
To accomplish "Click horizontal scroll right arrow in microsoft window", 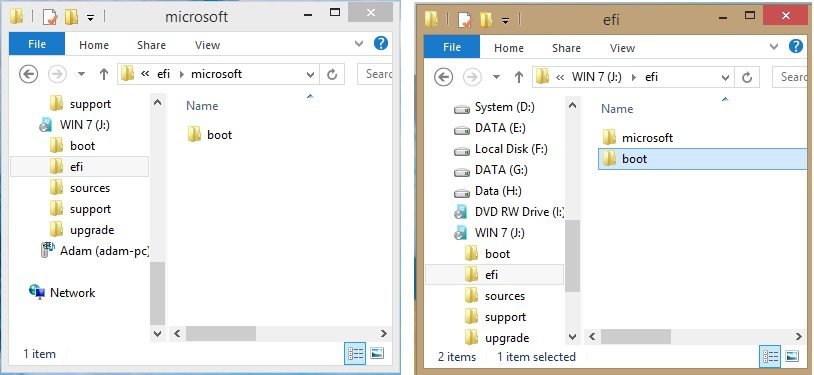I will tap(384, 333).
